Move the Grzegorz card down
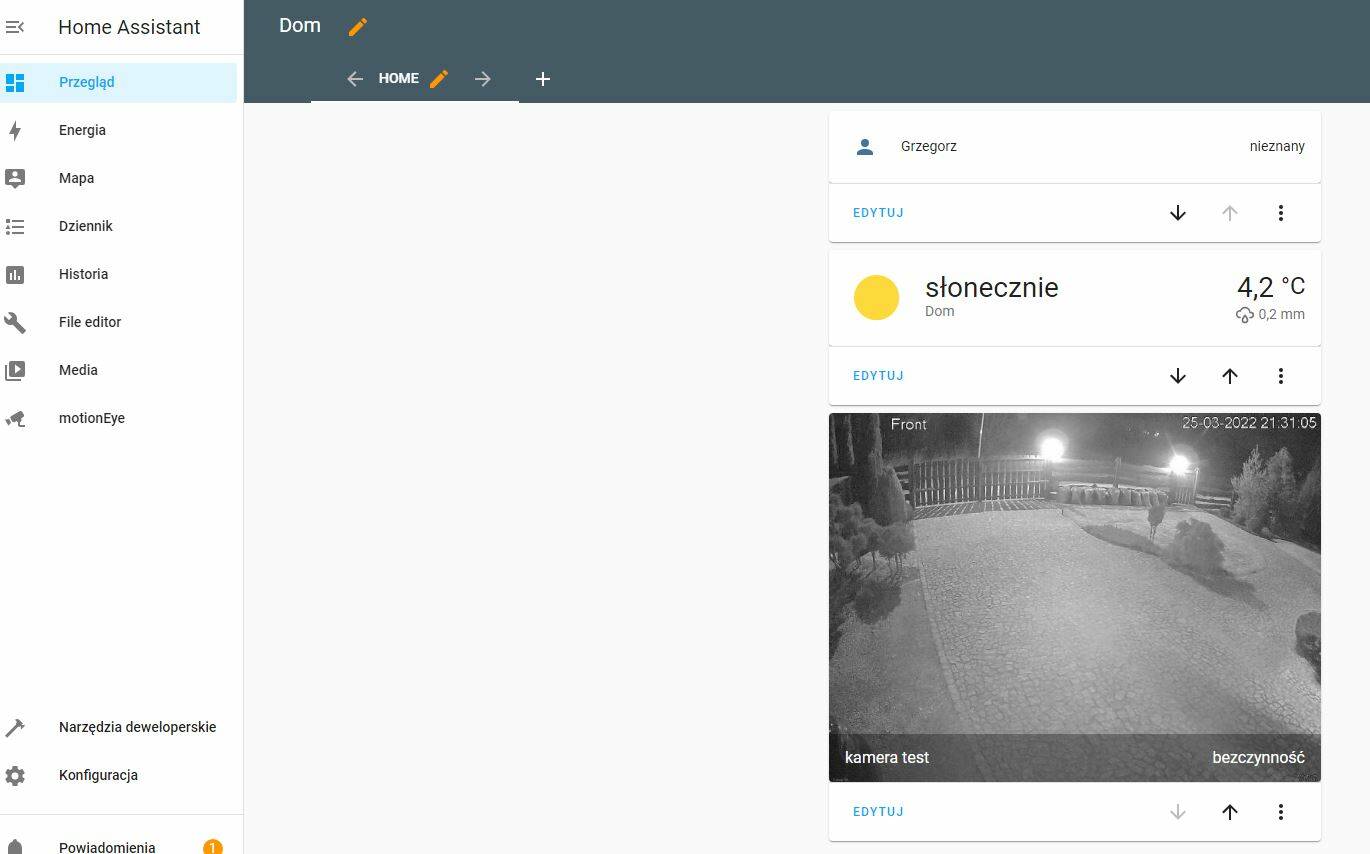 click(1178, 213)
